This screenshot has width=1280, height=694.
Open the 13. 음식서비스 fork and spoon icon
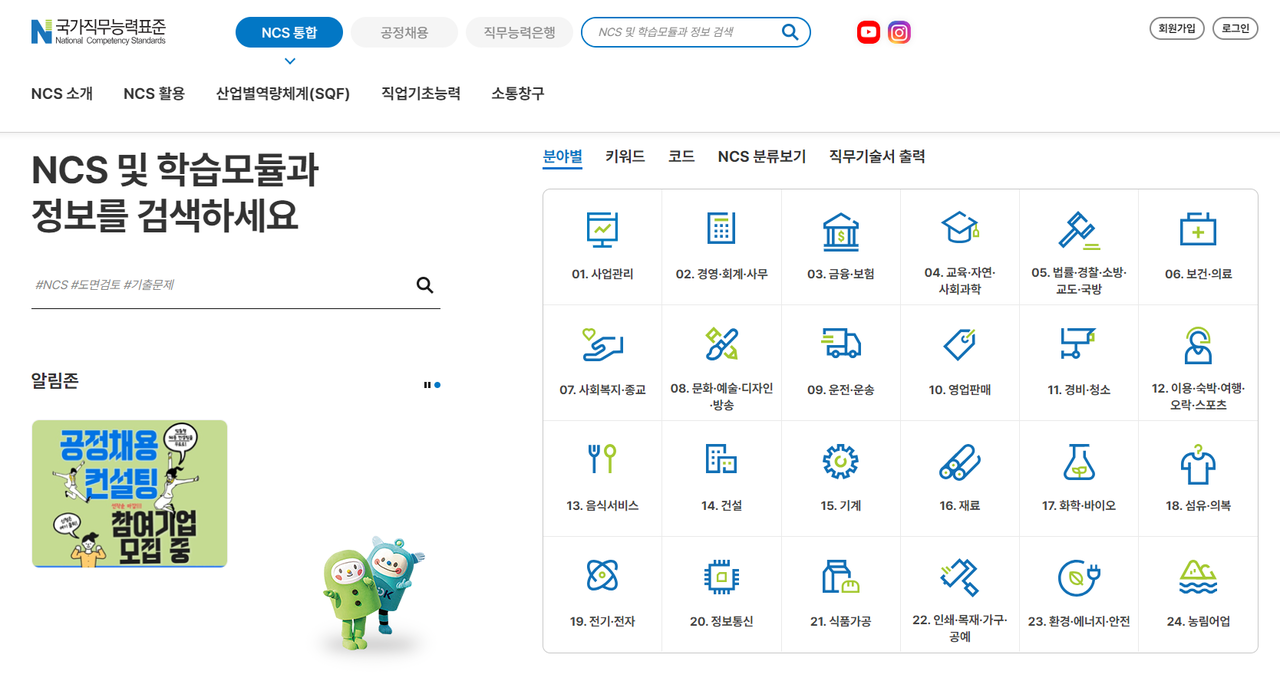(602, 460)
